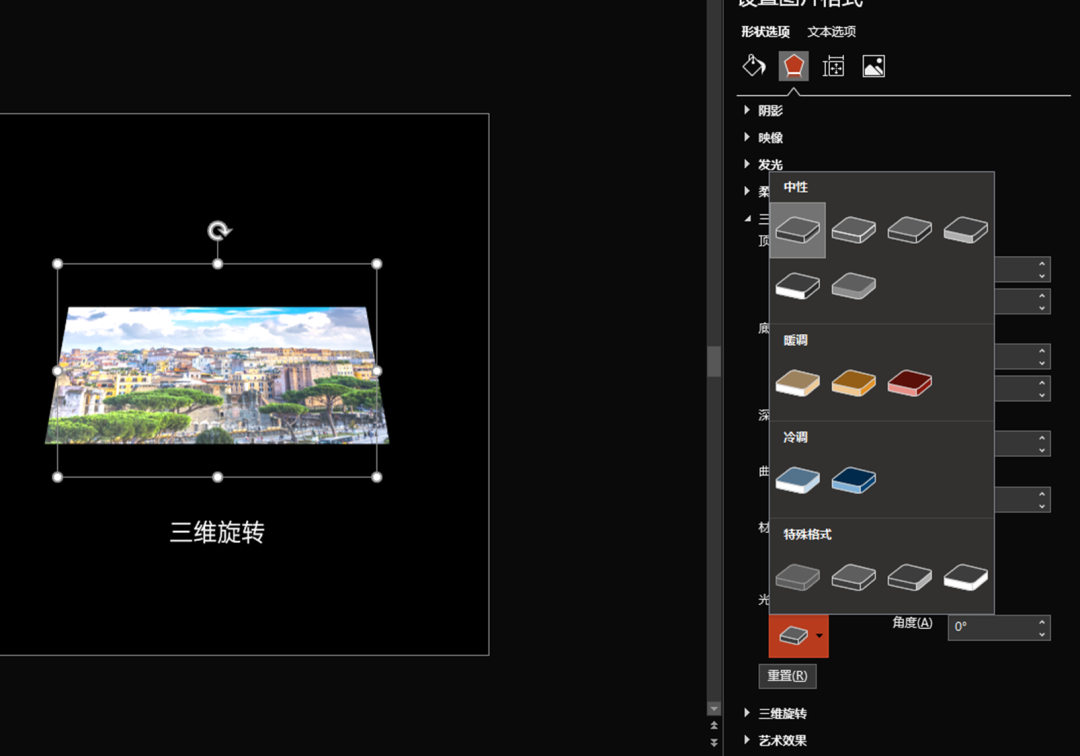Select the highlighted first 中性 lighting preset
Screen dimensions: 1080x756
[798, 230]
